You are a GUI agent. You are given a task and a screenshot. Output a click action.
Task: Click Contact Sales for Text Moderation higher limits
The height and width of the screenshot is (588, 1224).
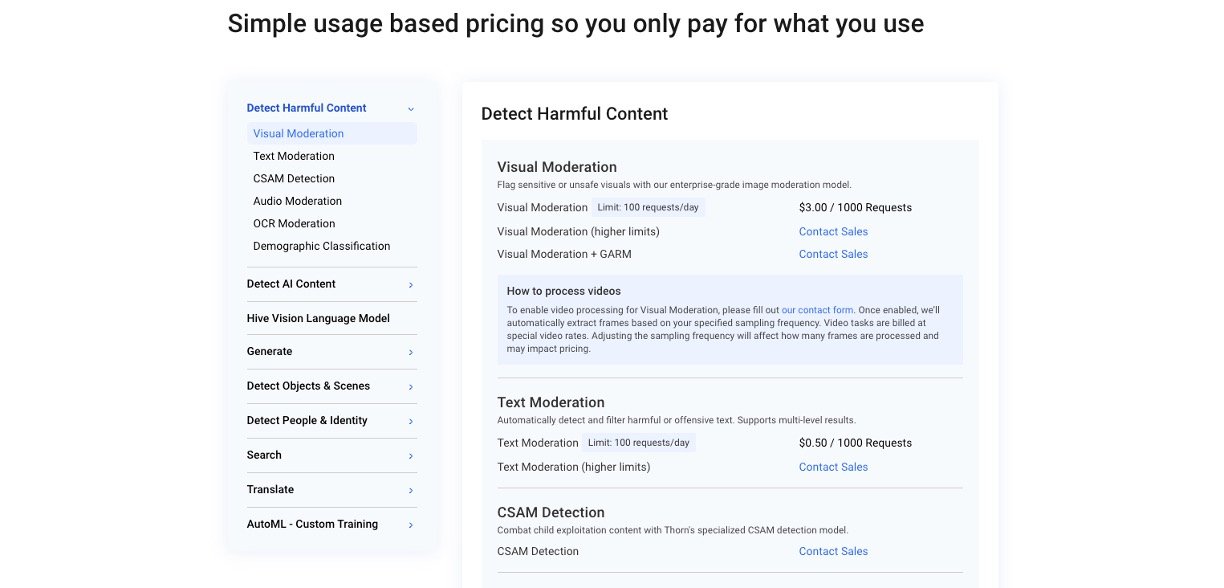click(x=833, y=467)
